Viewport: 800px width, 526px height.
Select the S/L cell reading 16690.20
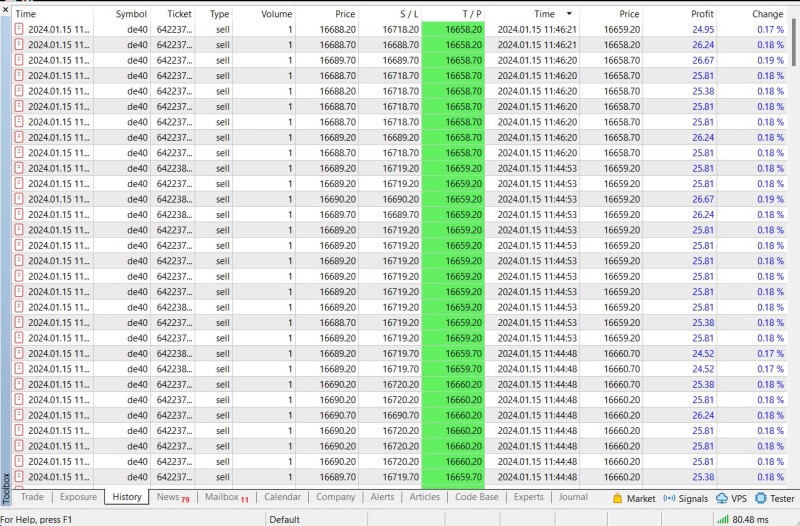(401, 199)
